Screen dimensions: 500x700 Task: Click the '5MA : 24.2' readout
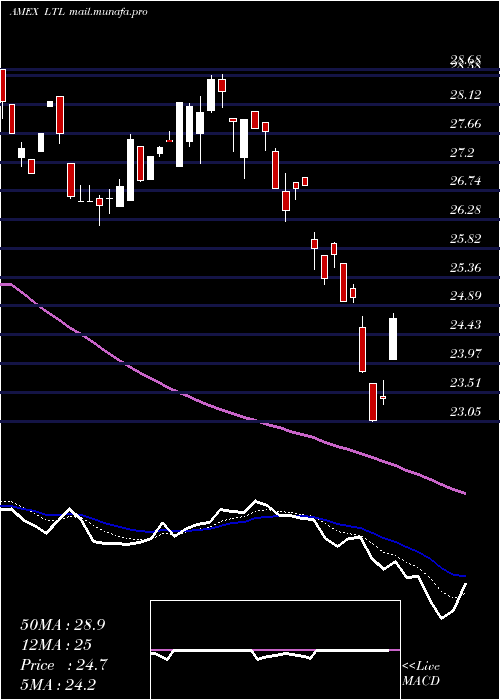click(x=59, y=685)
